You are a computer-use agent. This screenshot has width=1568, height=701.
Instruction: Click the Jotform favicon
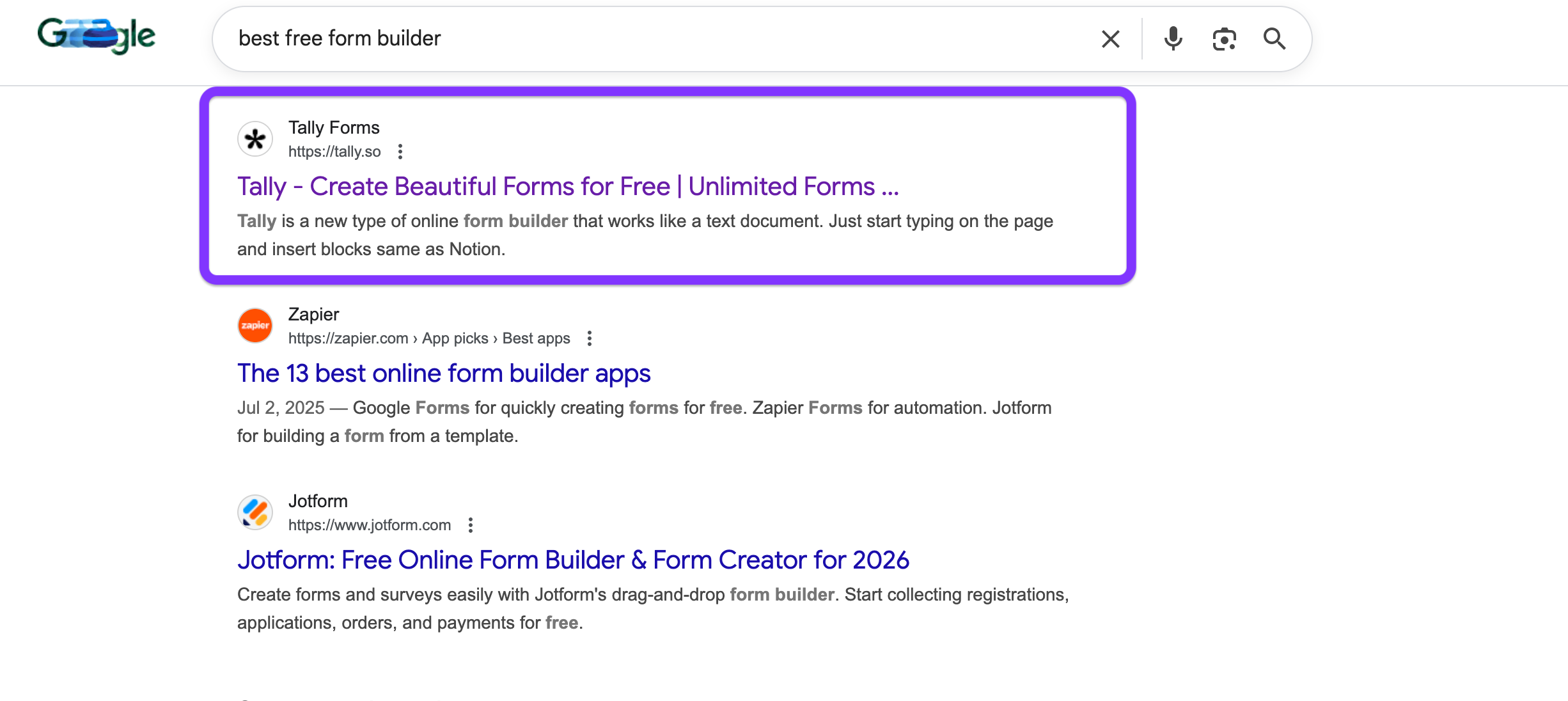pos(255,512)
